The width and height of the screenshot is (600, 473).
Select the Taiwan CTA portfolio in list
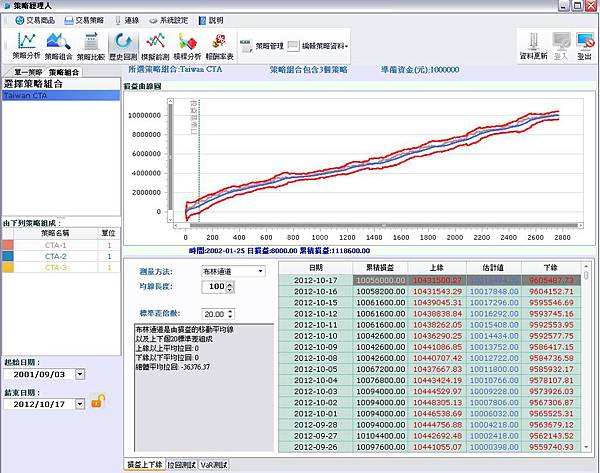coord(61,95)
